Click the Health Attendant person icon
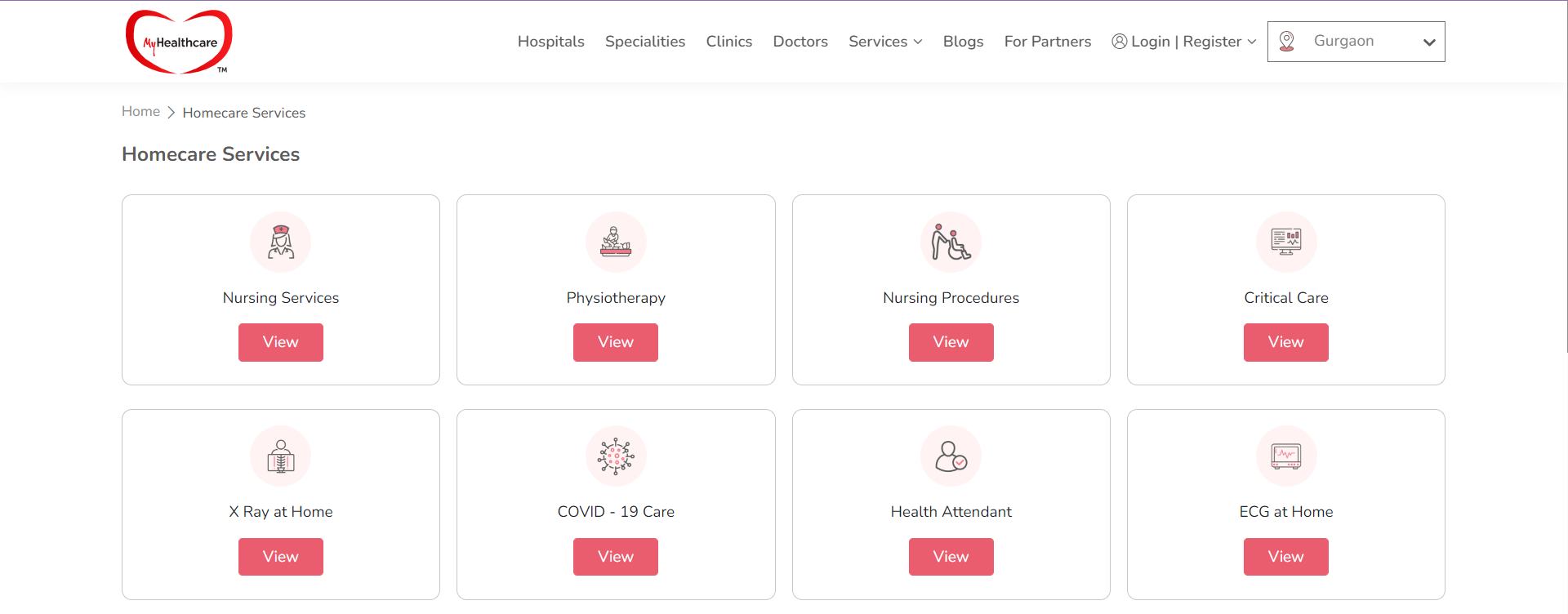The width and height of the screenshot is (1568, 614). tap(951, 456)
